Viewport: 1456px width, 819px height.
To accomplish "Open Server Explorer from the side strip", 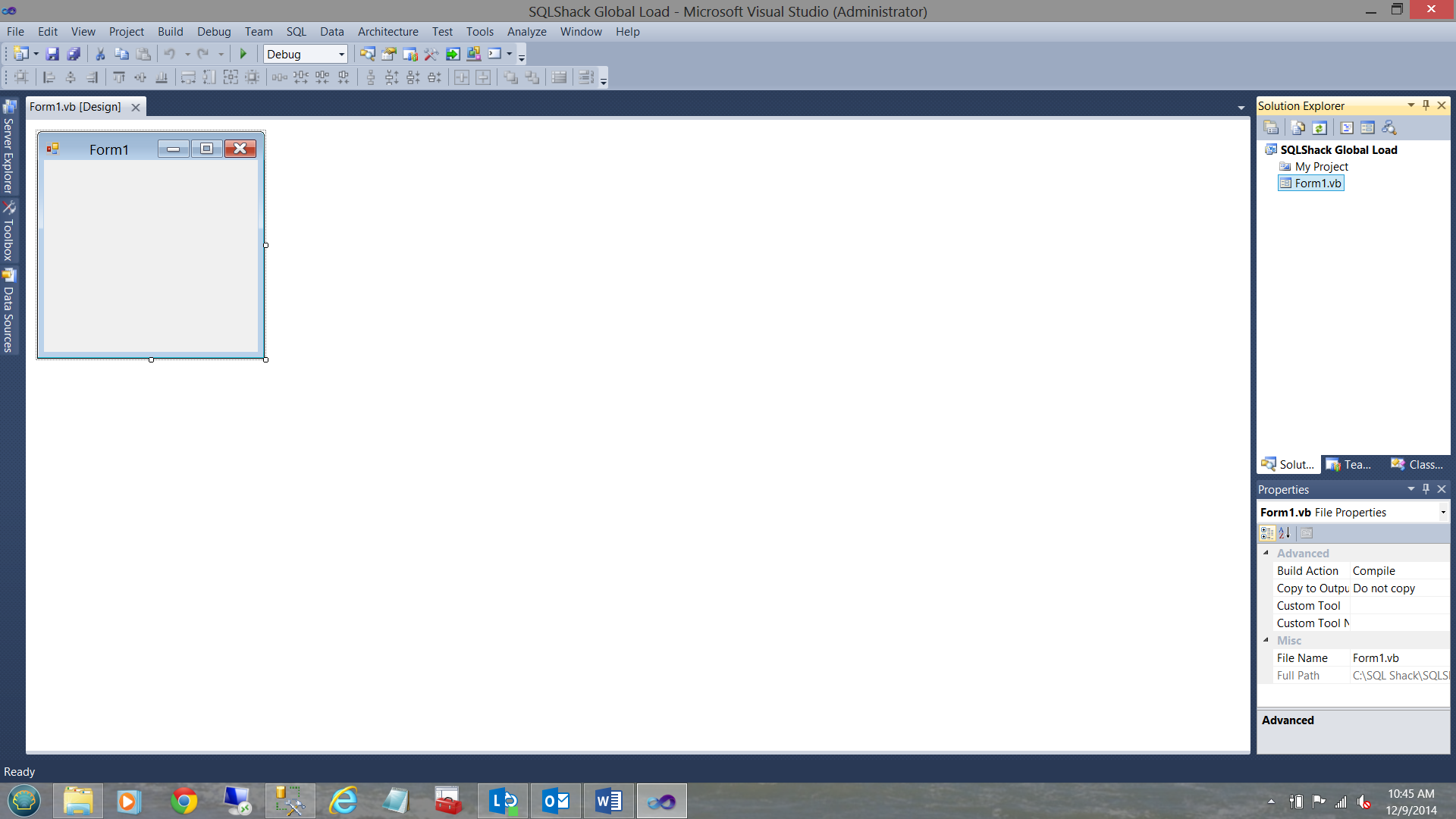I will (9, 147).
